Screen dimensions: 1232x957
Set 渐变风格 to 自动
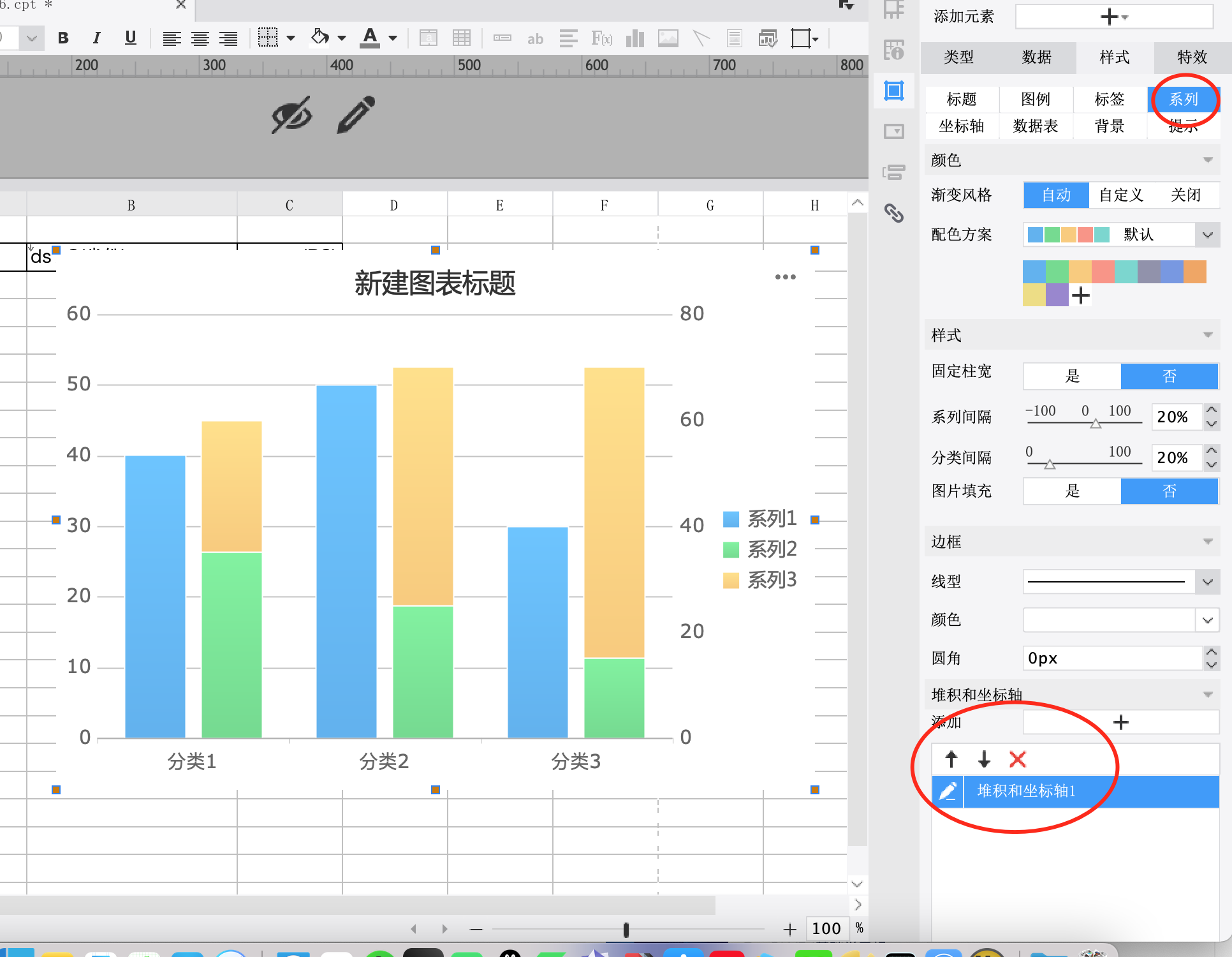pyautogui.click(x=1056, y=195)
